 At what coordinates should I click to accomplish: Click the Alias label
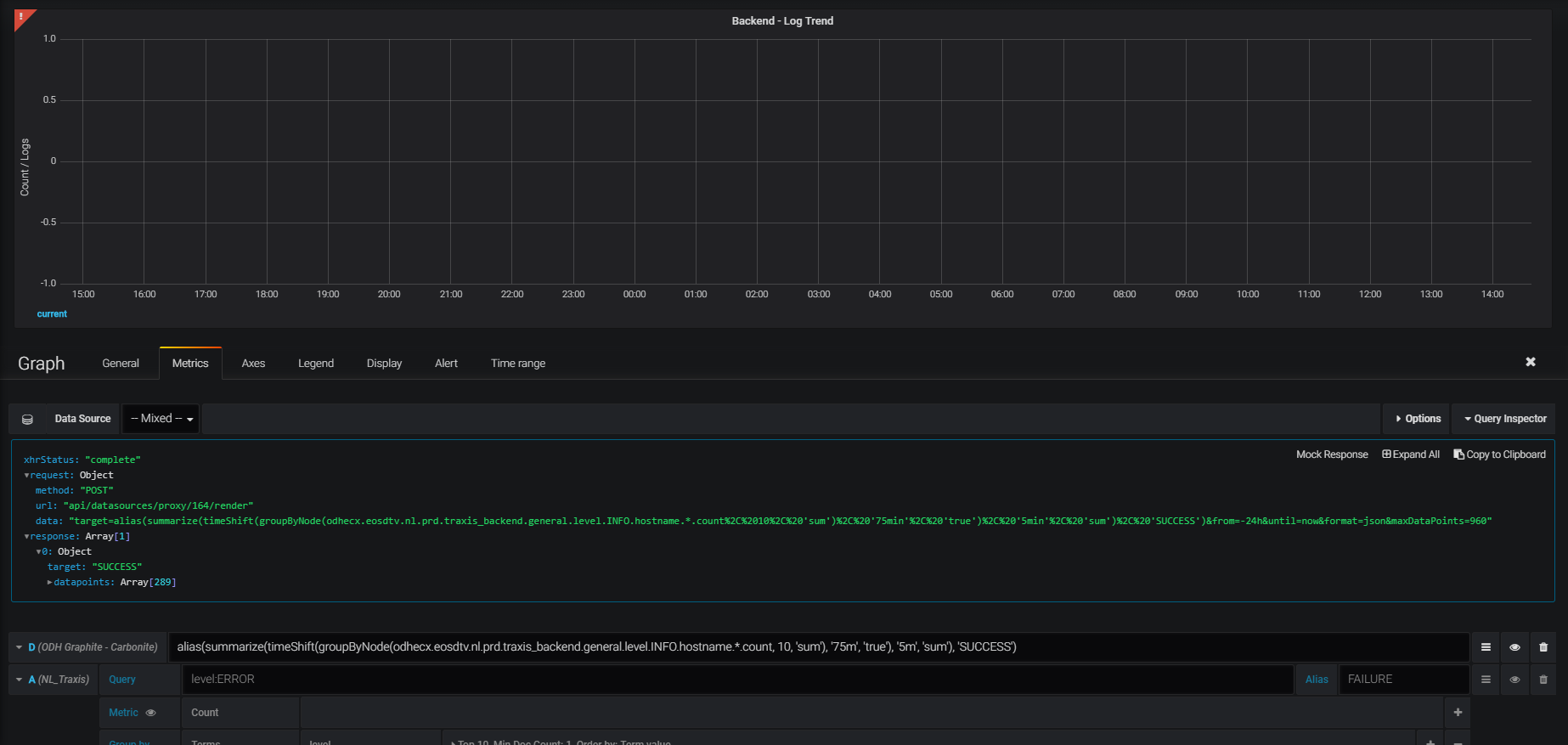click(x=1317, y=680)
